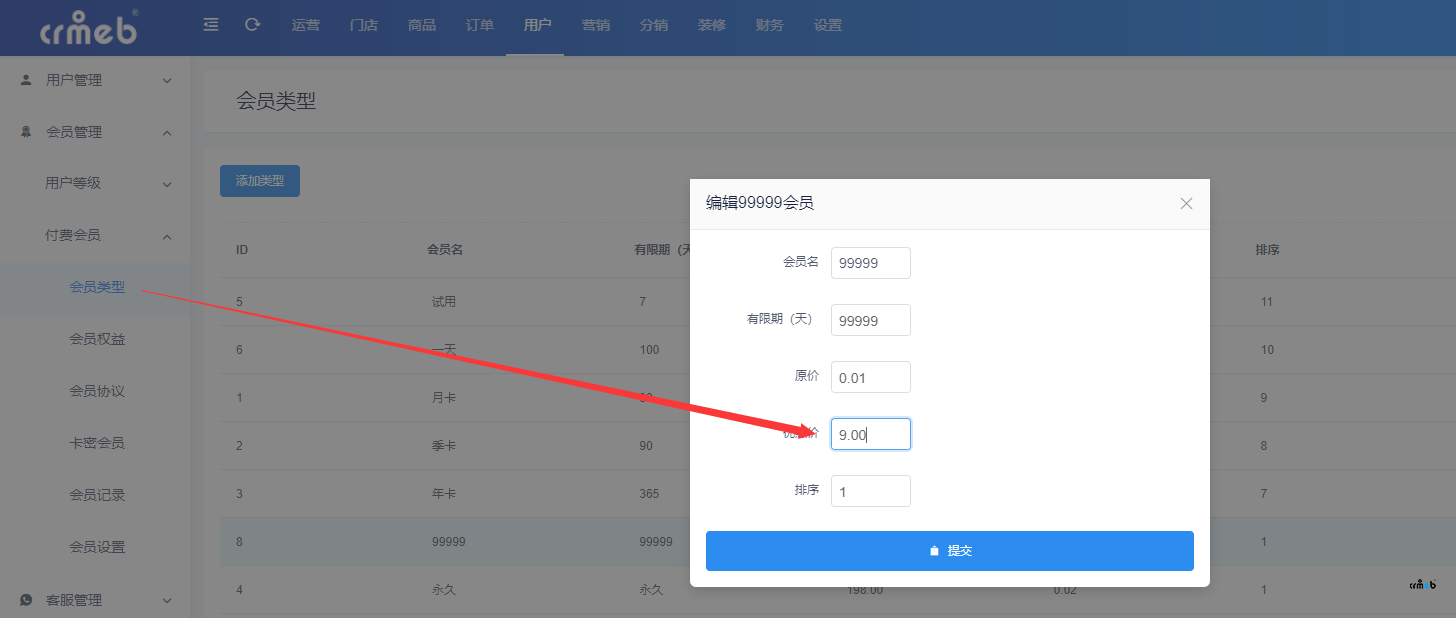Select 卡密会员 in sidebar
This screenshot has width=1456, height=618.
point(97,443)
